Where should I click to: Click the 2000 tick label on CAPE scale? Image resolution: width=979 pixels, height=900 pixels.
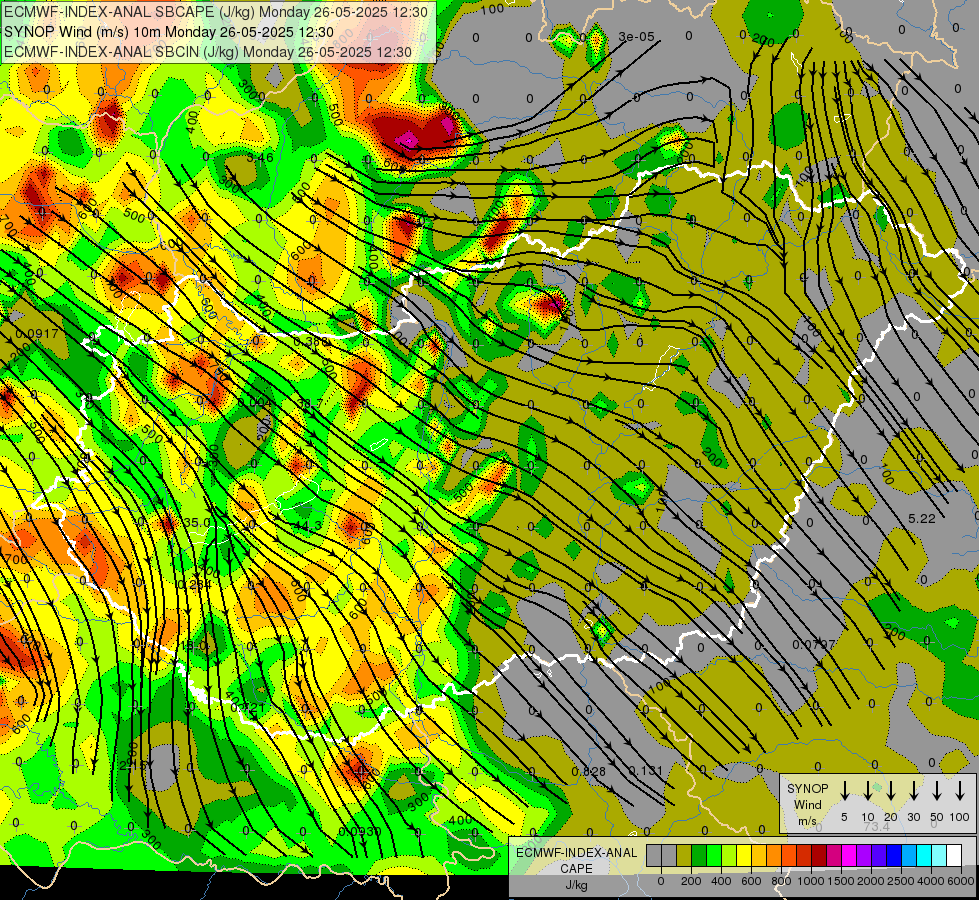click(x=872, y=881)
